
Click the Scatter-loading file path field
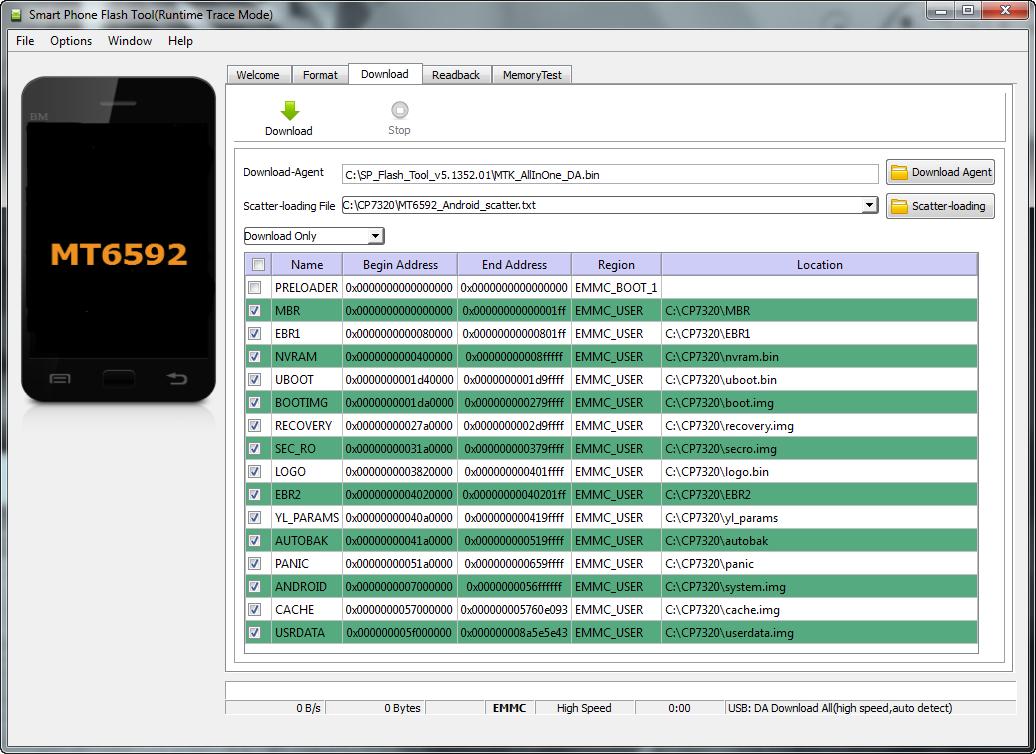click(x=602, y=205)
